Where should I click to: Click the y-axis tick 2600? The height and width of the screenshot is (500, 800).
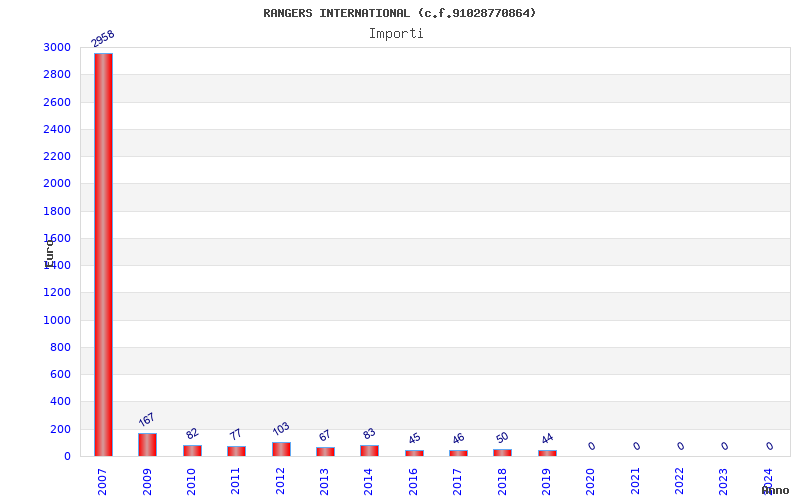point(57,102)
